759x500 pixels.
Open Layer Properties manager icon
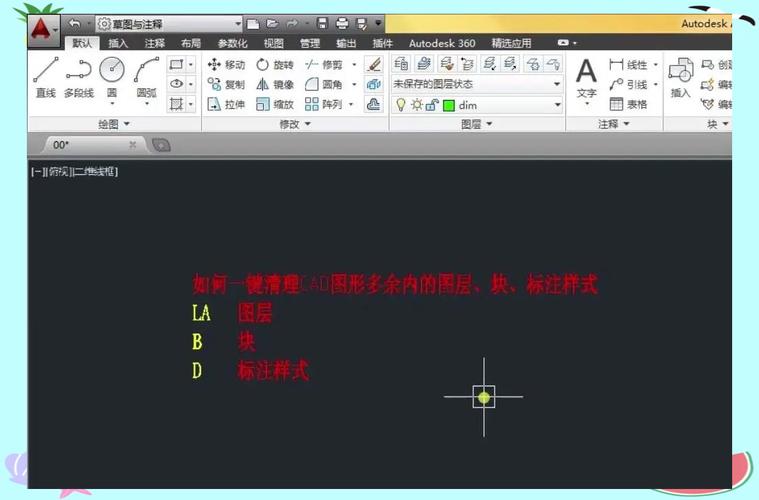tap(401, 63)
